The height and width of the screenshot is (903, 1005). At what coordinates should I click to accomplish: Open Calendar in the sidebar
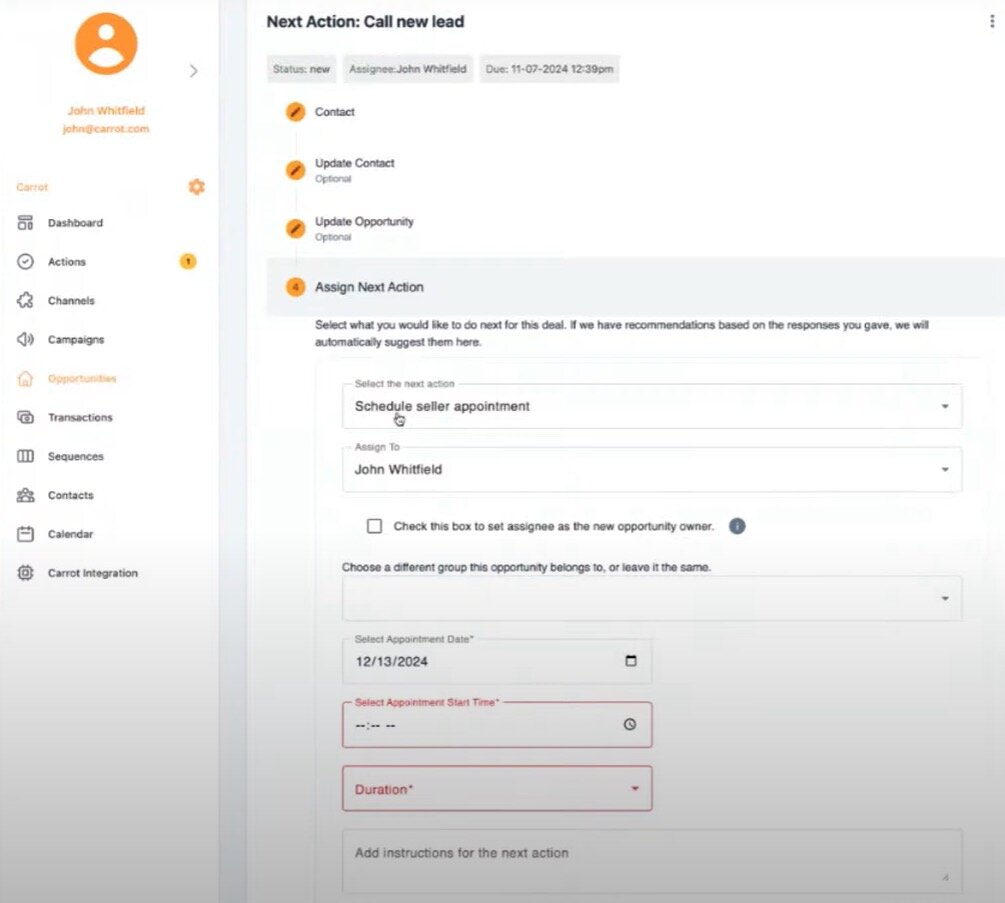[71, 534]
